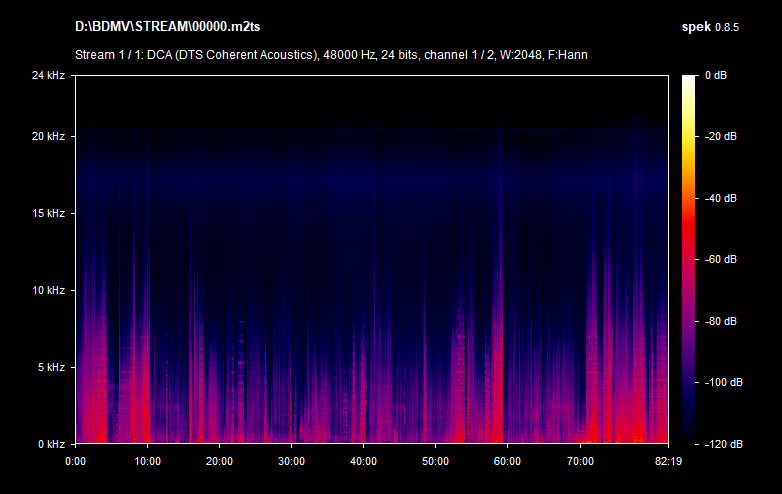Select the 20 kHz frequency axis label

47,137
